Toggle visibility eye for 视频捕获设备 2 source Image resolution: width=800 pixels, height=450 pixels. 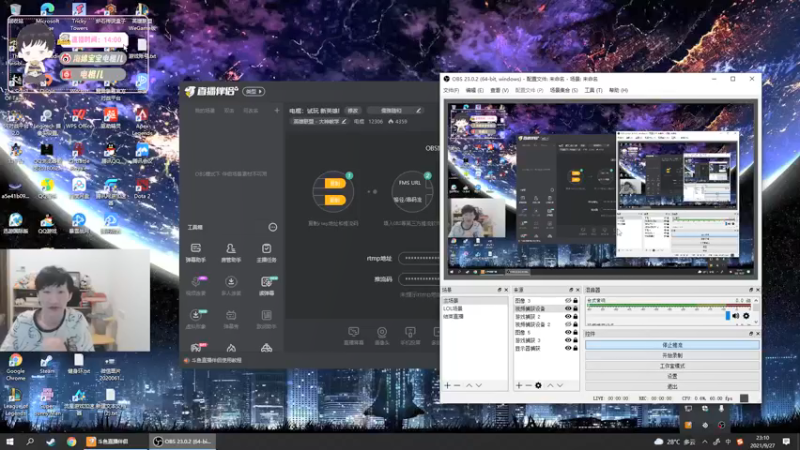[567, 324]
